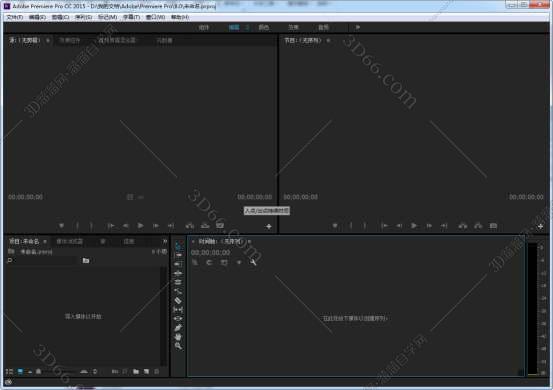Step forward one frame in Source monitor
The image size is (553, 390).
[x=156, y=226]
